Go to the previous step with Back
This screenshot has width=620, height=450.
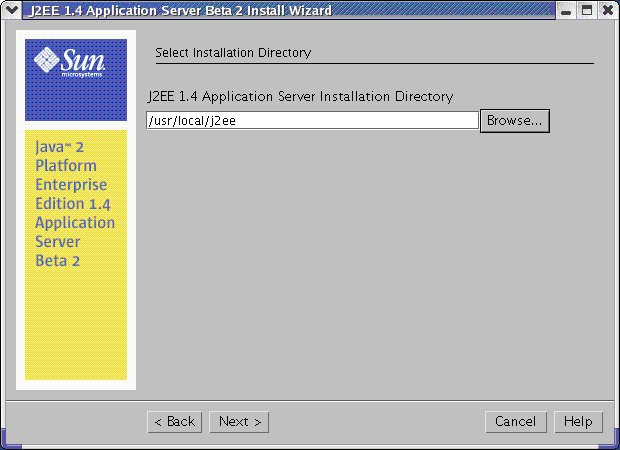[174, 421]
